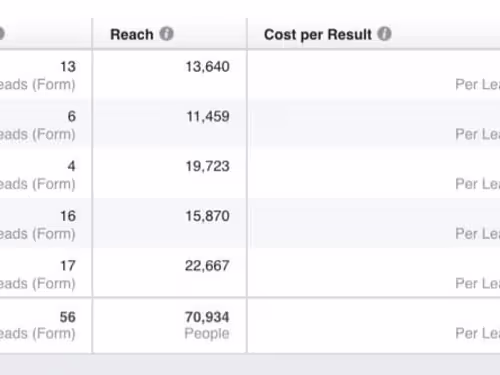This screenshot has width=500, height=375.
Task: Click Per Lead cost in first row
Action: [477, 84]
